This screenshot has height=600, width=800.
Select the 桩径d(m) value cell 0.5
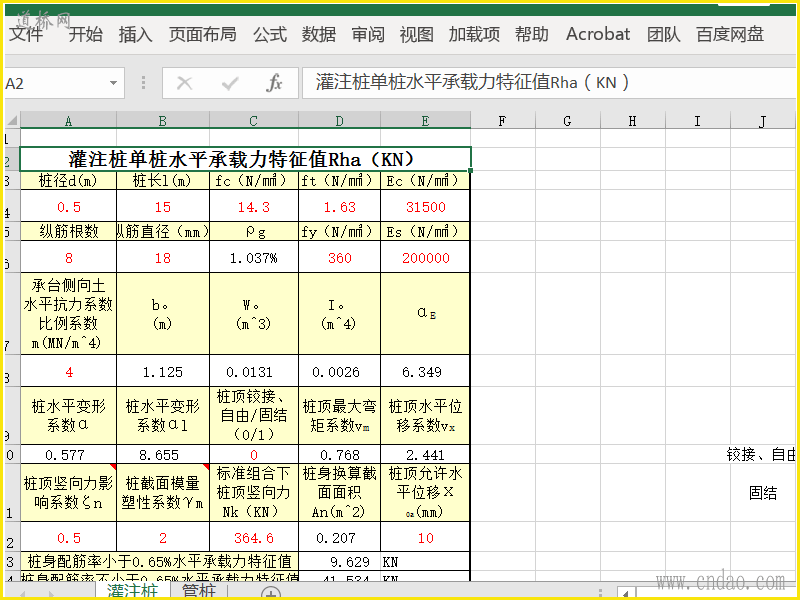[x=68, y=207]
